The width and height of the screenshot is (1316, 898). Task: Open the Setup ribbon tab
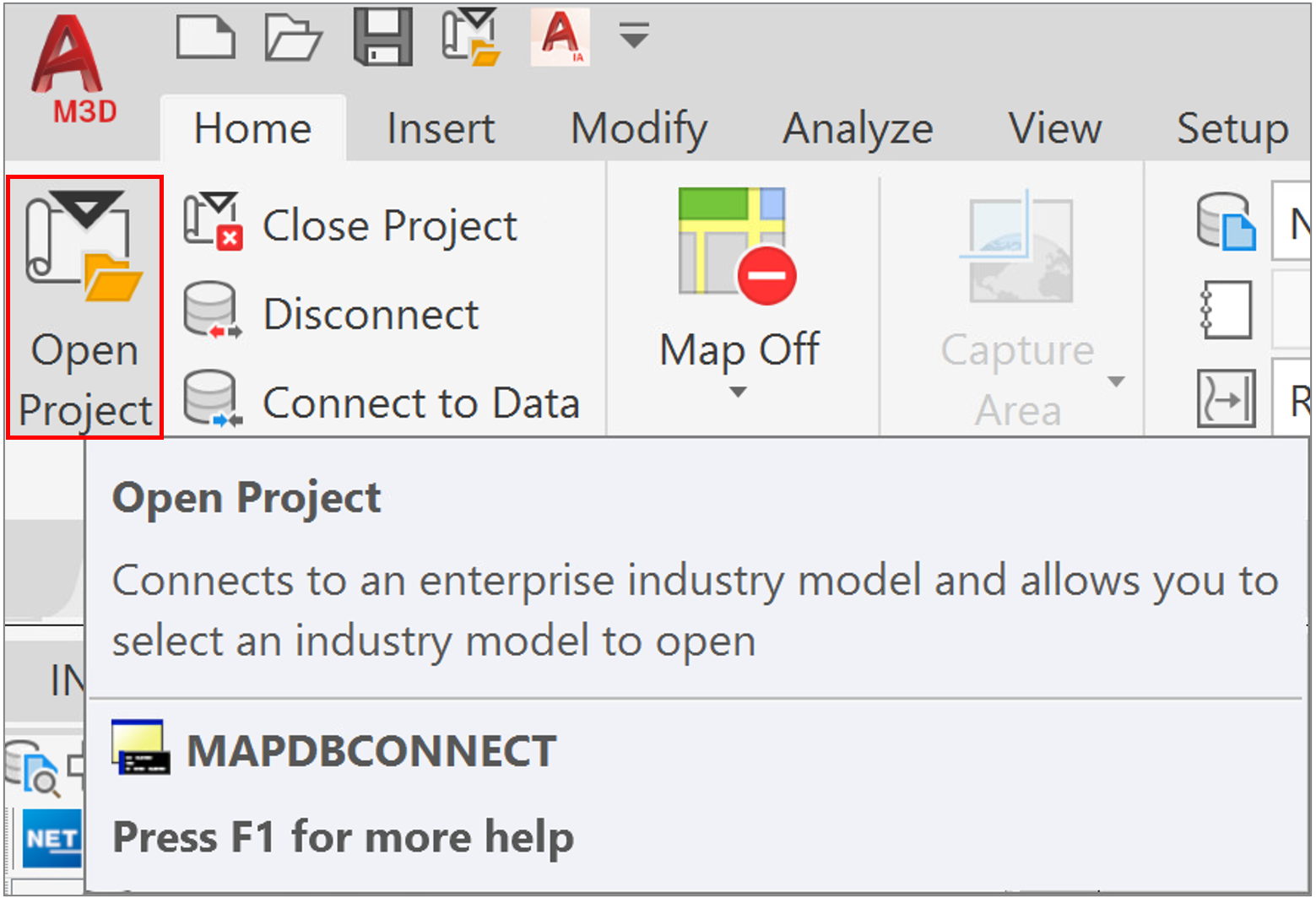coord(1232,128)
